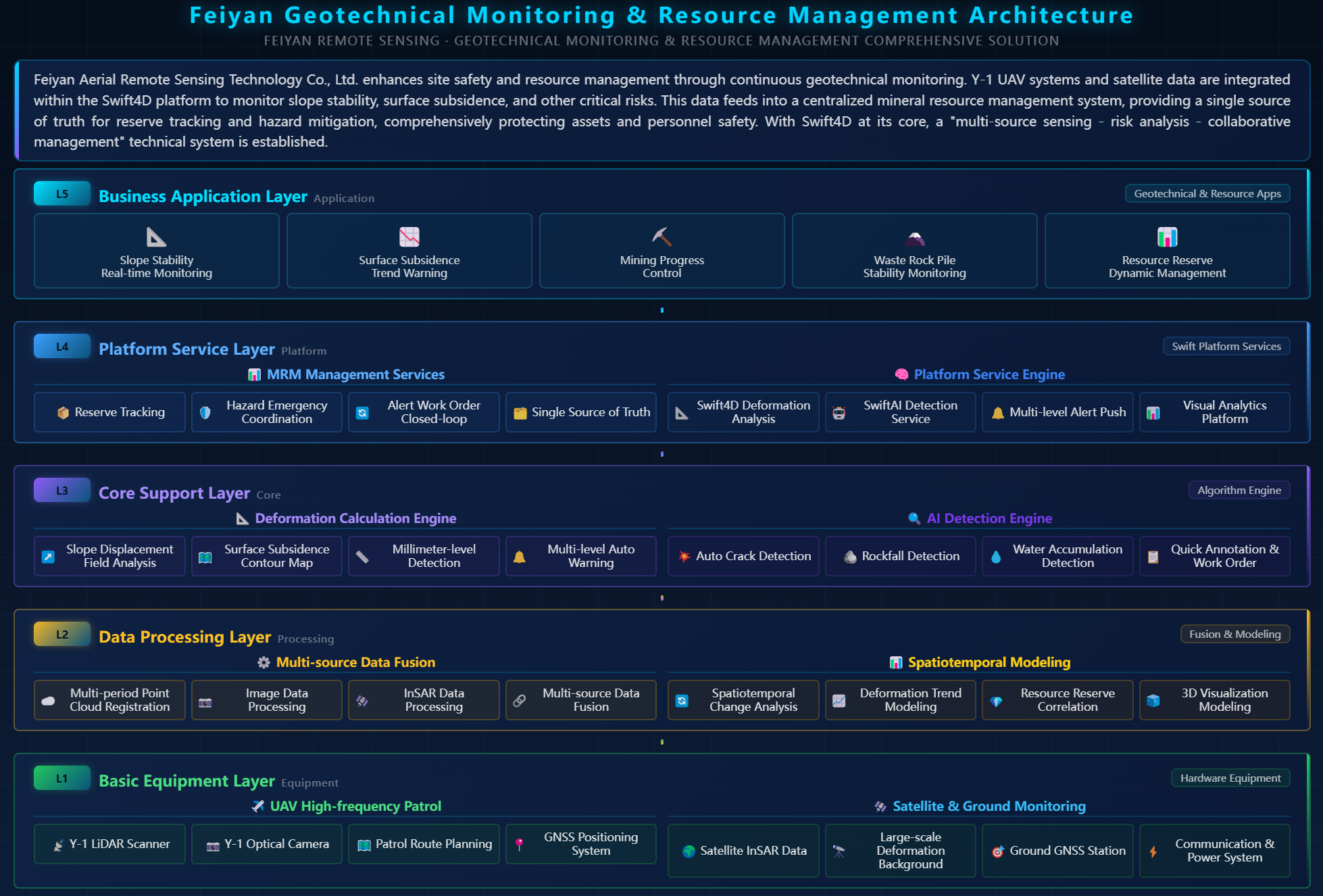
Task: Open the Millimeter-level Detection card
Action: [424, 556]
